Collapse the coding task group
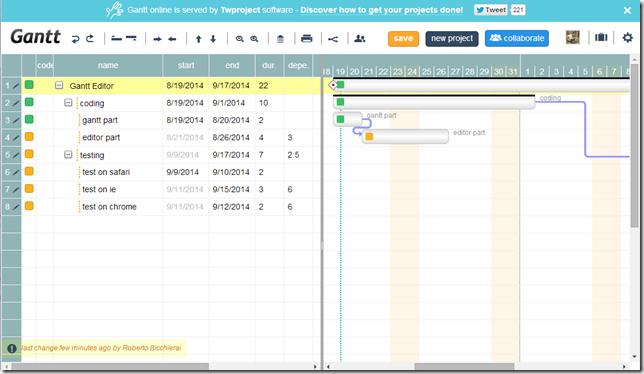This screenshot has width=644, height=374. point(68,103)
